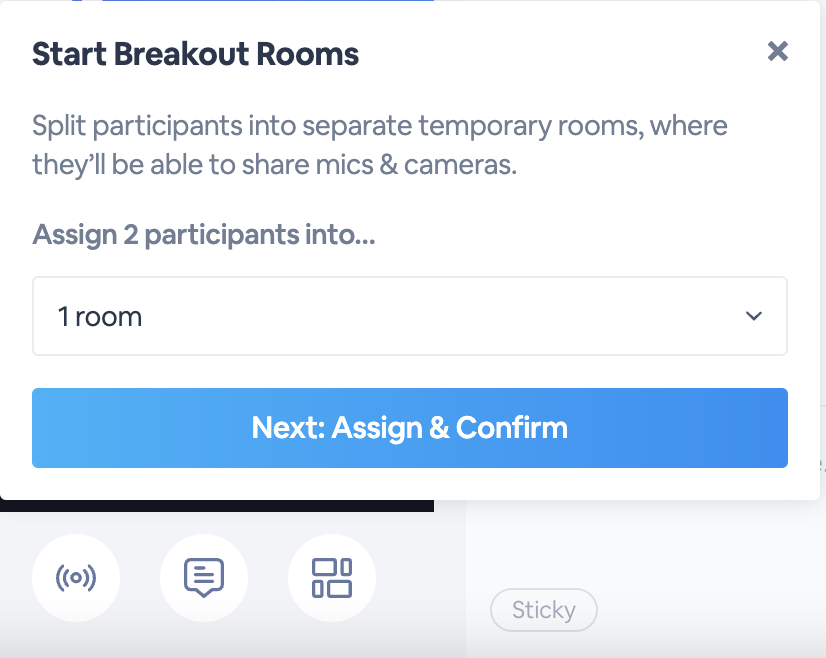Click the word 'Sticky' in the side panel
Image resolution: width=826 pixels, height=658 pixels.
point(544,610)
